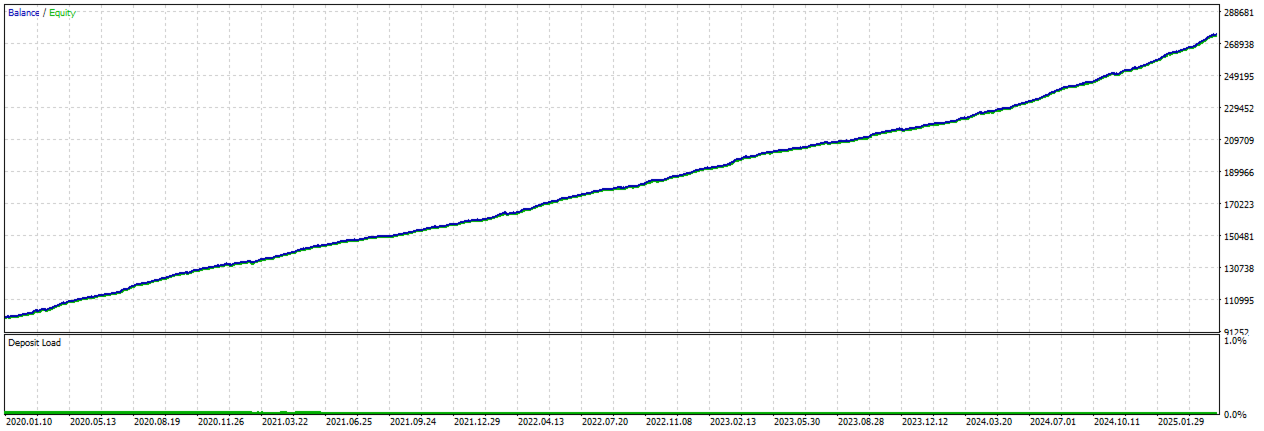The image size is (1264, 431).
Task: Click the 2020.01.10 date label
Action: coord(29,423)
